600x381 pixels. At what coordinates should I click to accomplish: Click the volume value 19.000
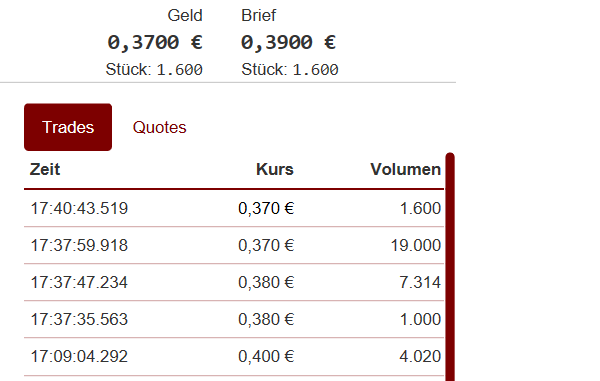pos(416,245)
